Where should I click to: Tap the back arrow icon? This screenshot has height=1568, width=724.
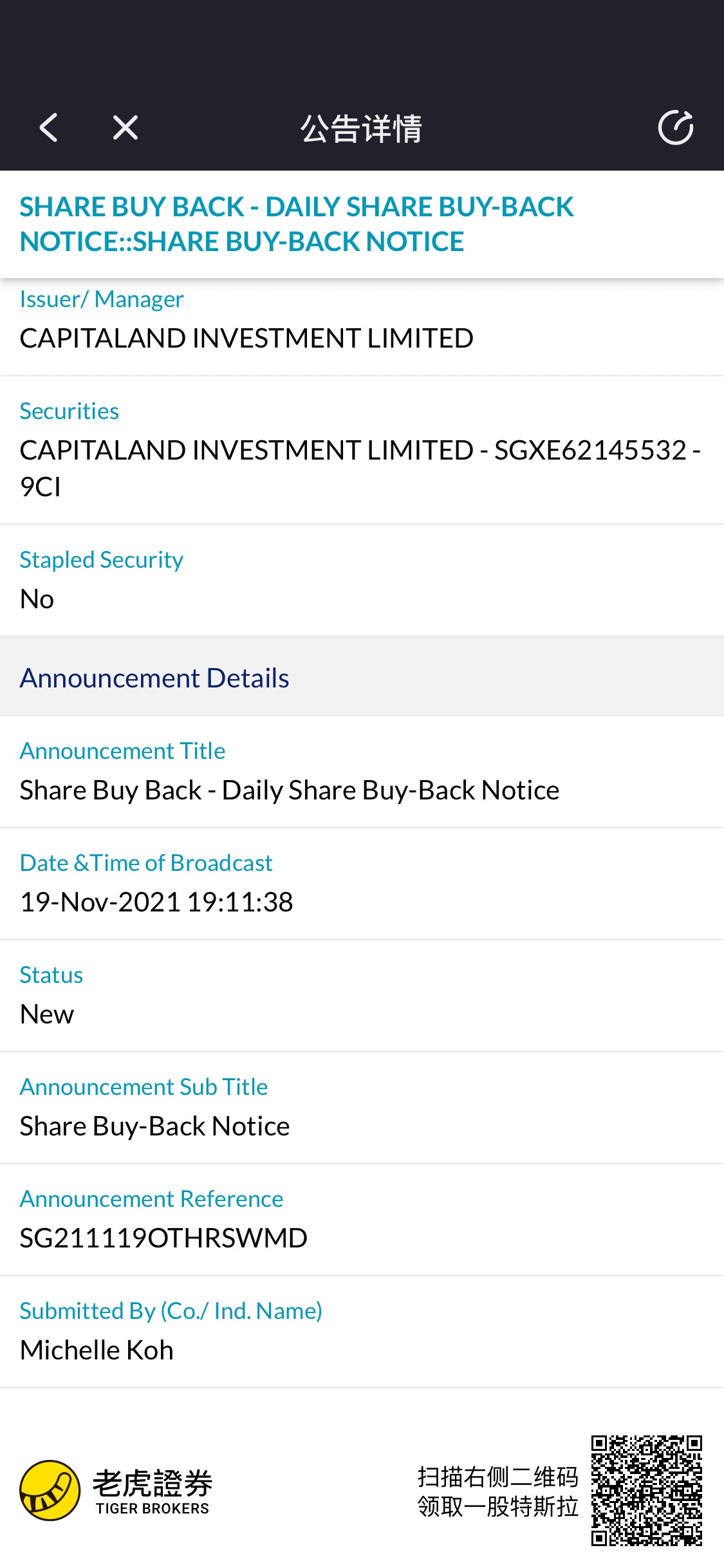coord(48,127)
